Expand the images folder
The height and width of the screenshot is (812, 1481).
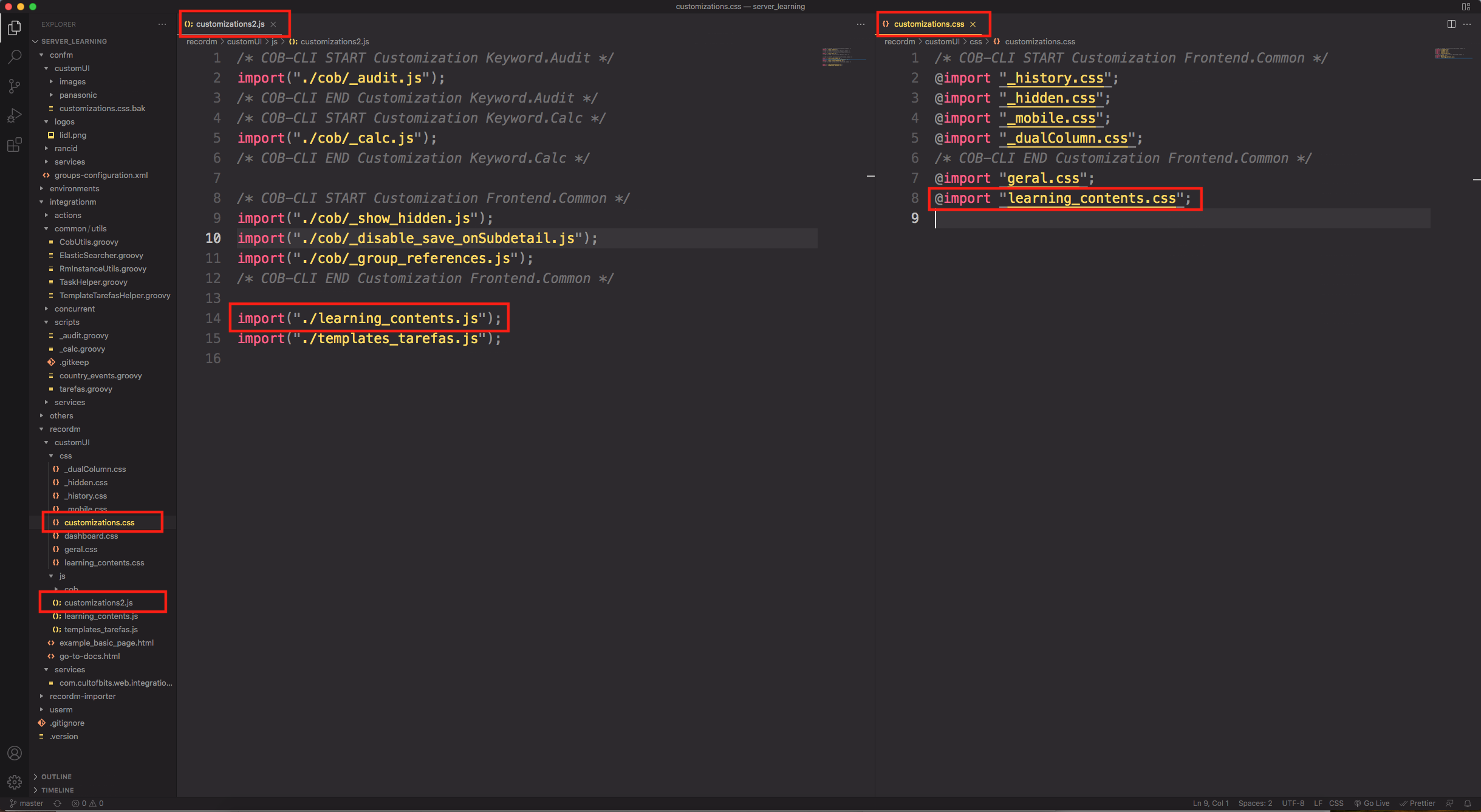point(72,81)
